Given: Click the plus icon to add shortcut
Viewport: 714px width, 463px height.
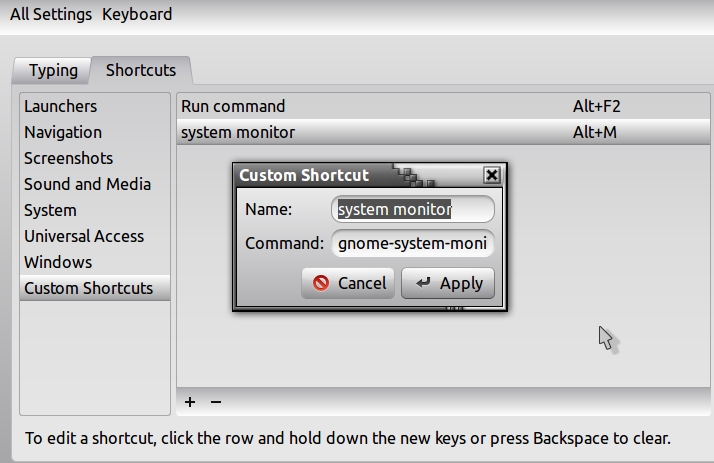Looking at the screenshot, I should (190, 402).
